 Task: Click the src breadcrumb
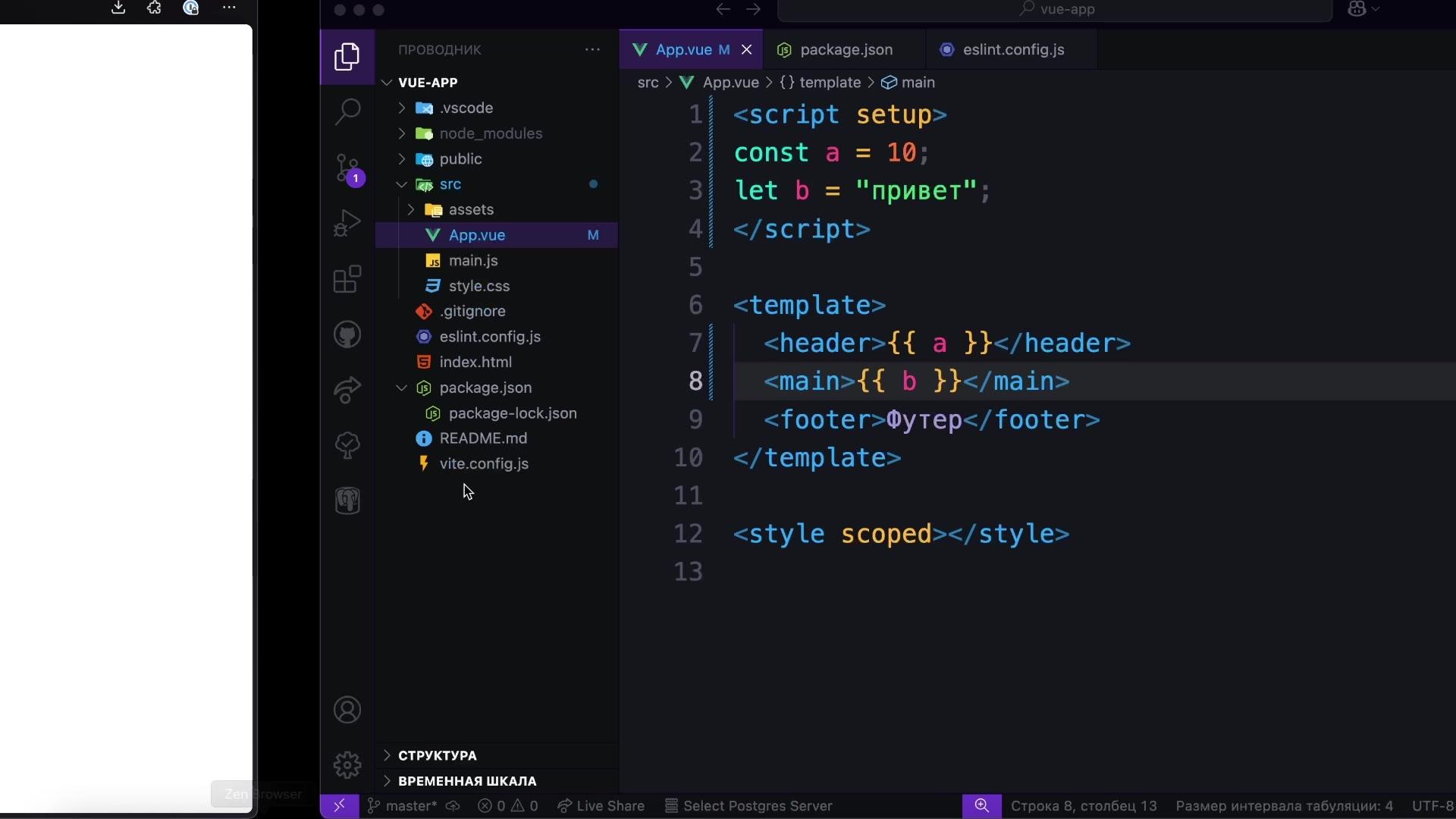(648, 82)
